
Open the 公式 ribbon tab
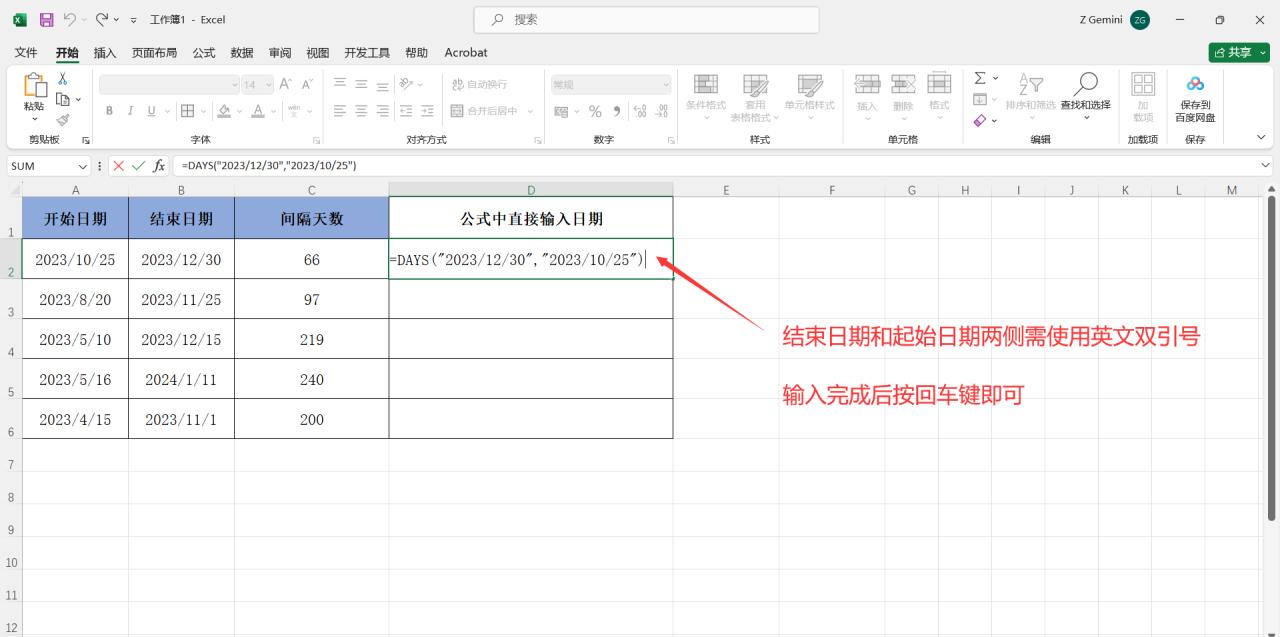(x=204, y=52)
